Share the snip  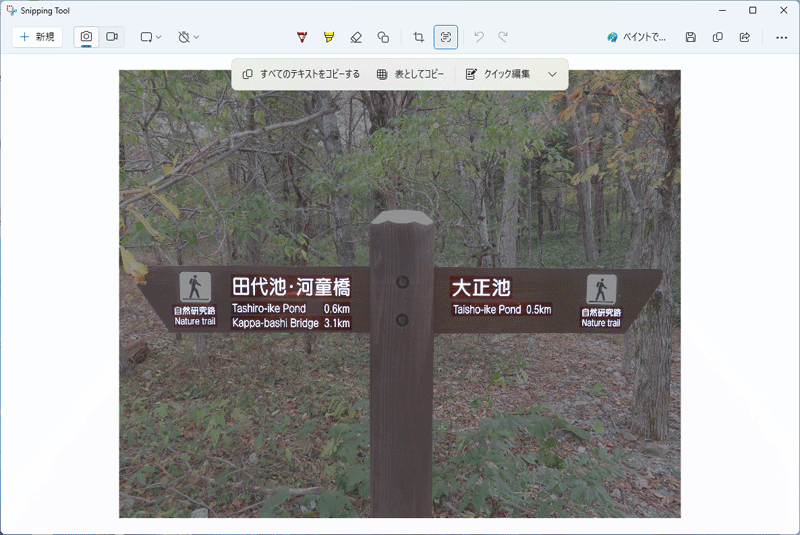click(745, 37)
